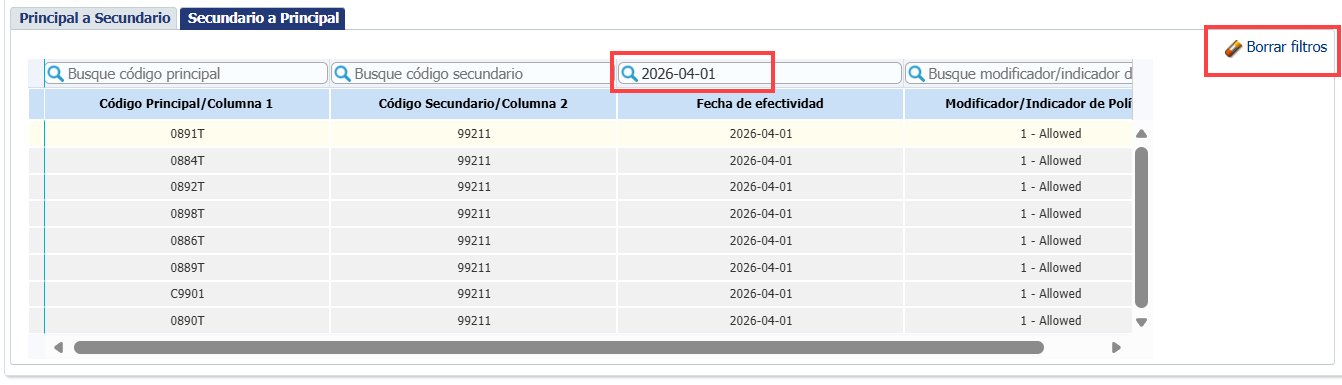Click the vertical scrollbar up arrow

tap(1141, 134)
